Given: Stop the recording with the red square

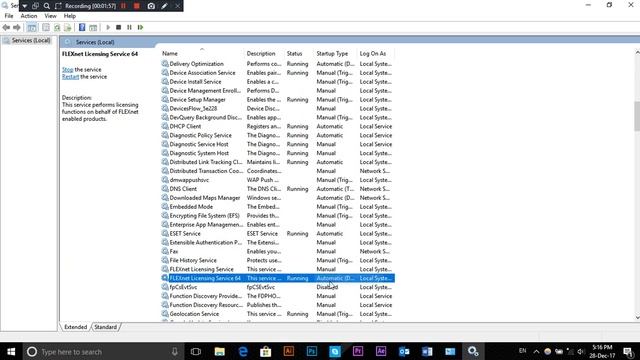Looking at the screenshot, I should 137,6.
